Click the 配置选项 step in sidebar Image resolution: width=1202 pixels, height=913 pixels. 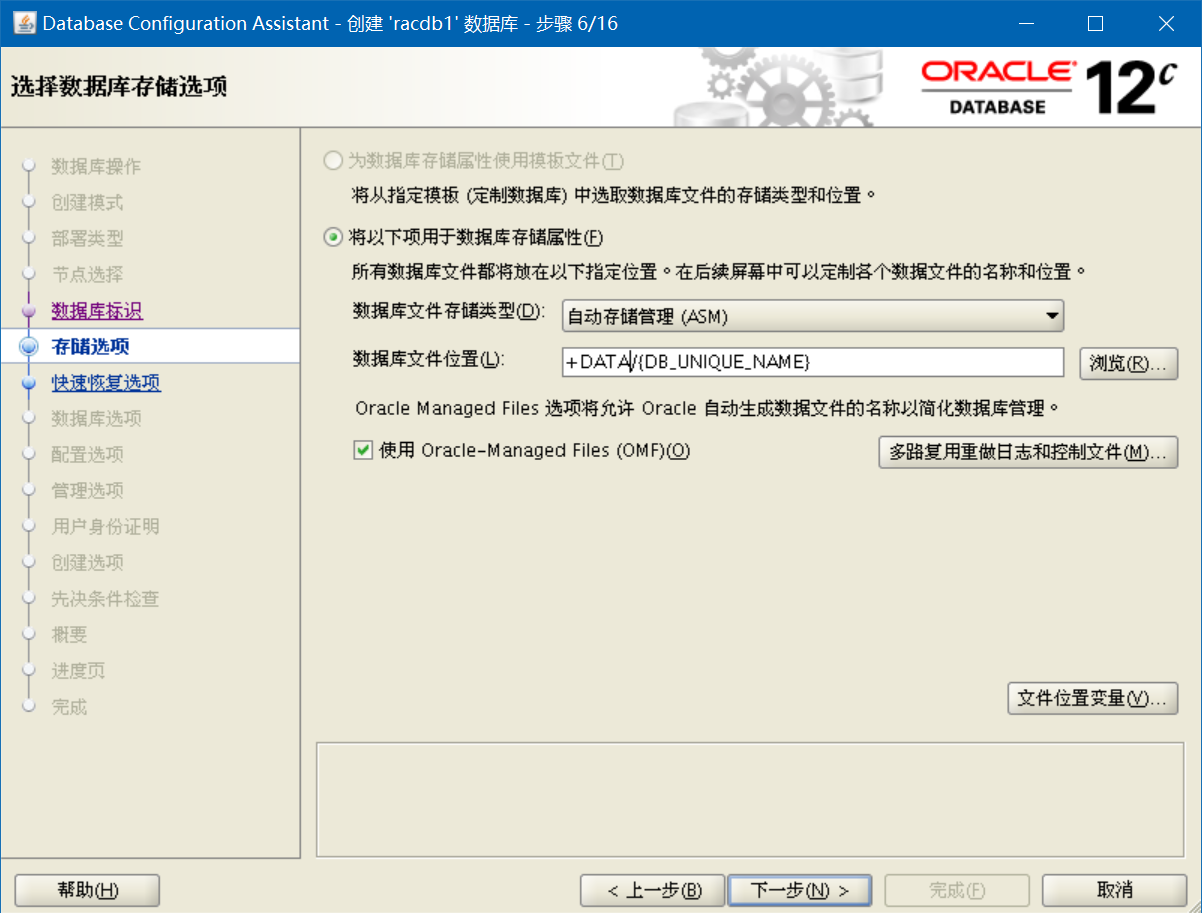[x=87, y=454]
